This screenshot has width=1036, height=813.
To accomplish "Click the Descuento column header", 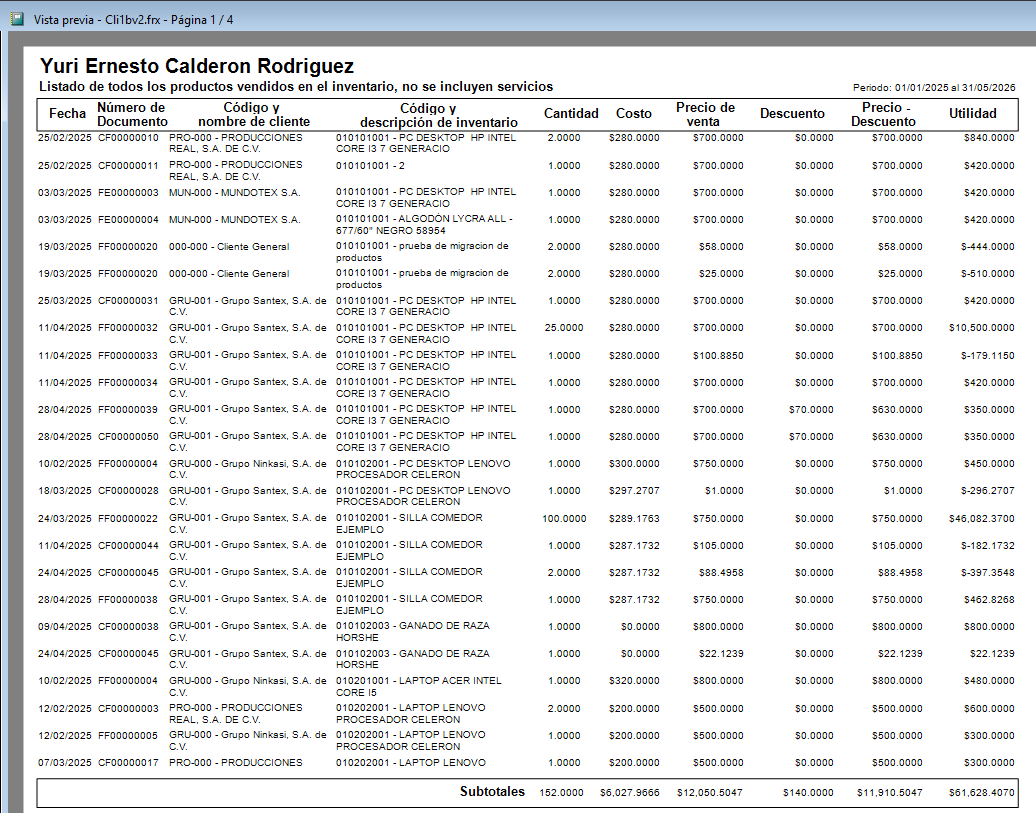I will coord(792,114).
